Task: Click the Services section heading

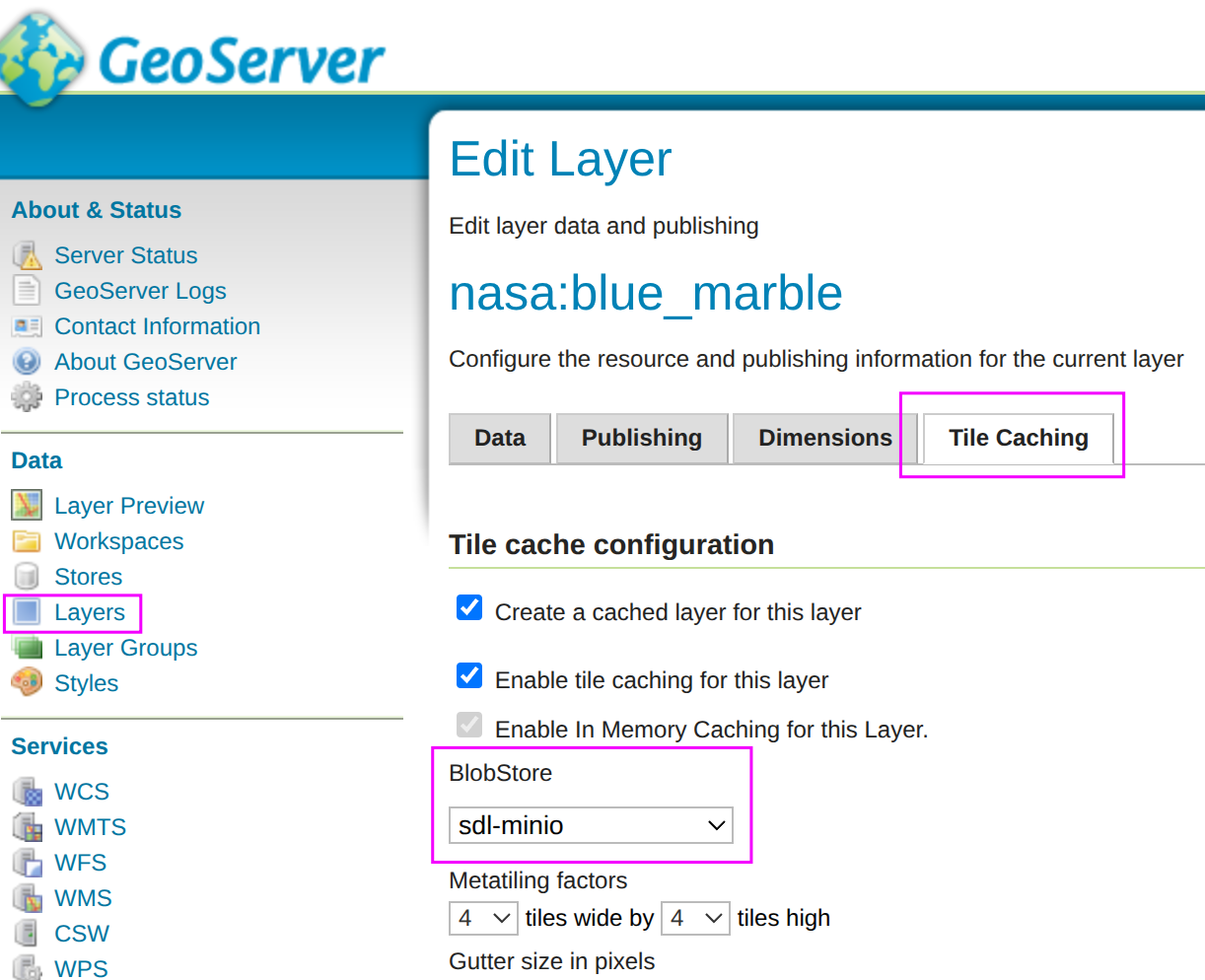Action: coord(60,746)
